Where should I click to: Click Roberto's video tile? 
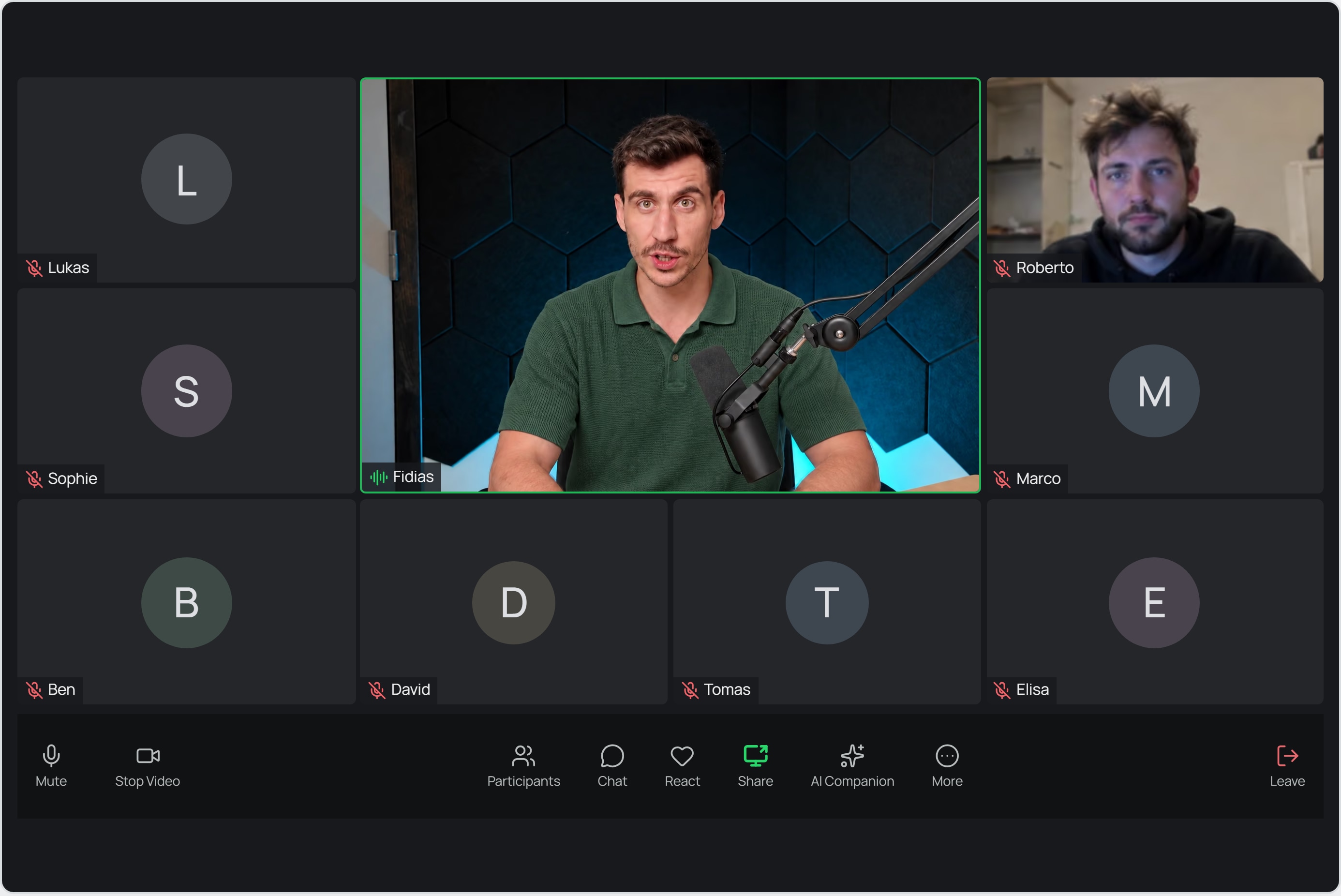(x=1155, y=179)
